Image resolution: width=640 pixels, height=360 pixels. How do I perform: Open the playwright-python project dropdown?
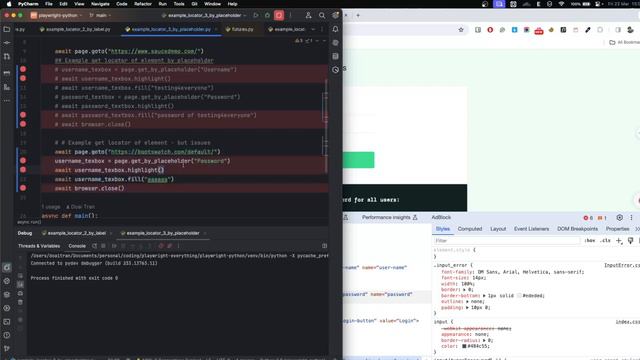click(56, 16)
